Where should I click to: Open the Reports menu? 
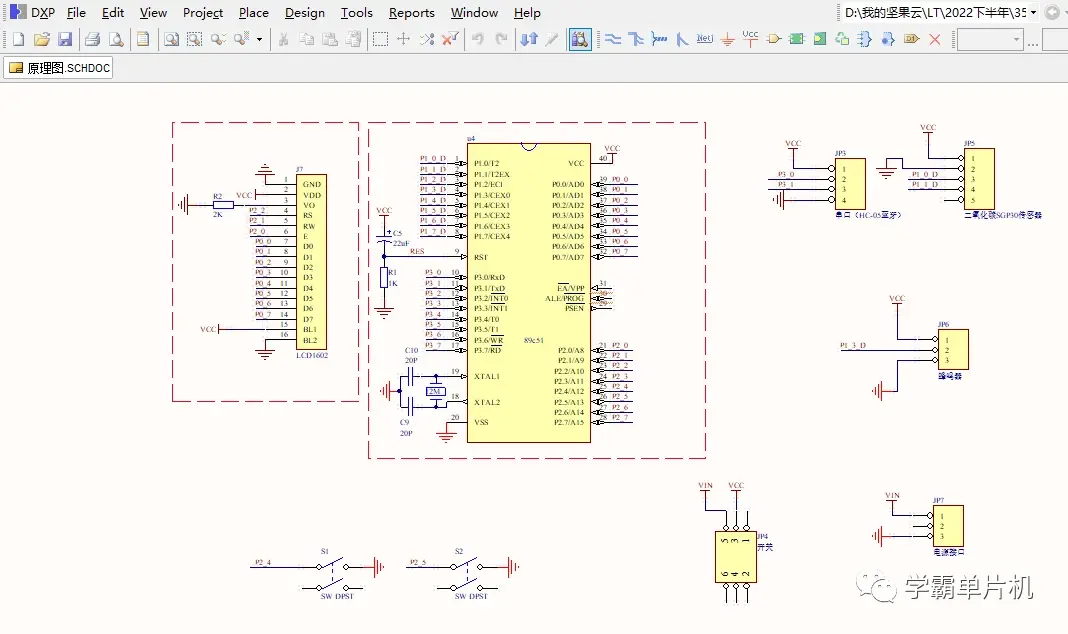[x=411, y=13]
